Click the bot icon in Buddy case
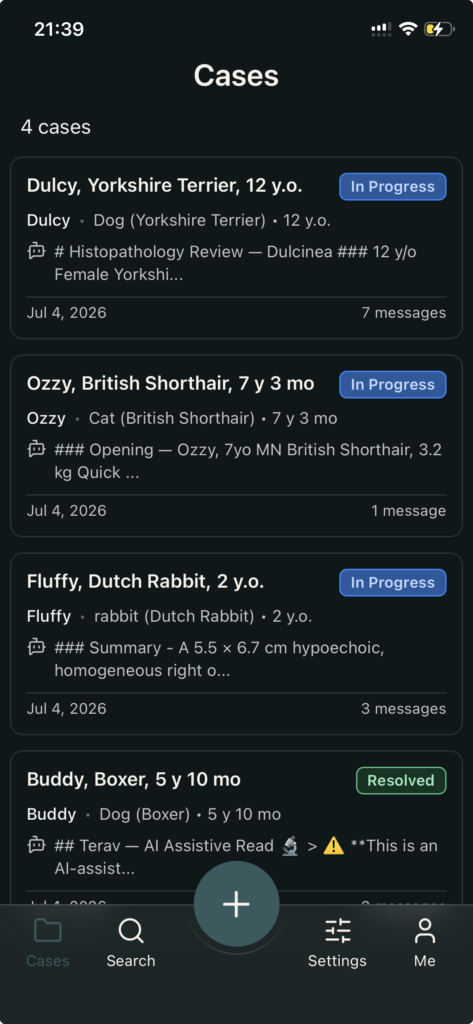 (x=37, y=844)
